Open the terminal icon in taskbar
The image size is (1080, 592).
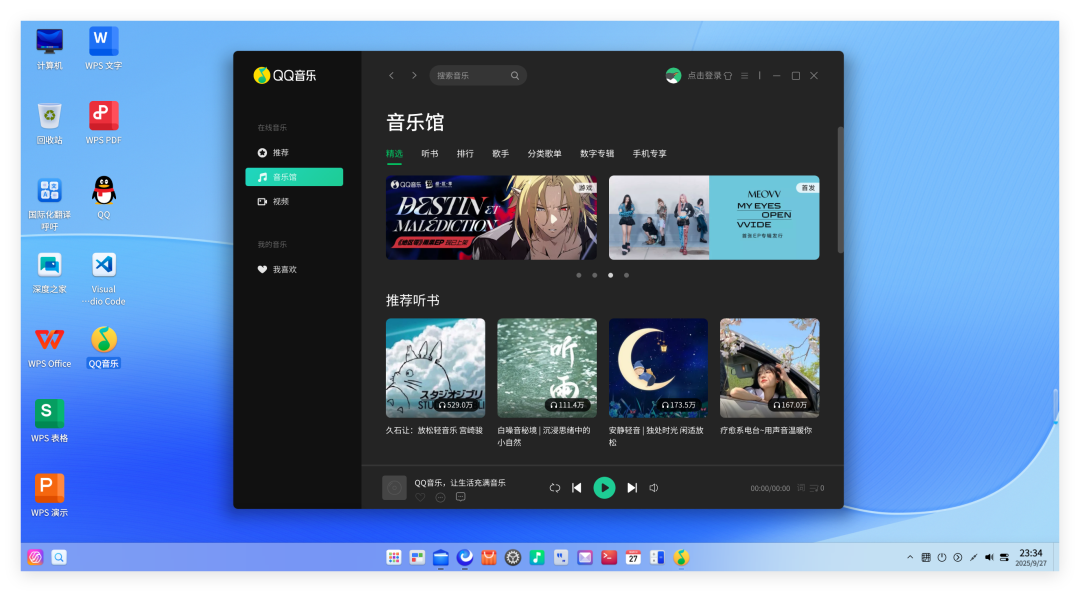[609, 558]
